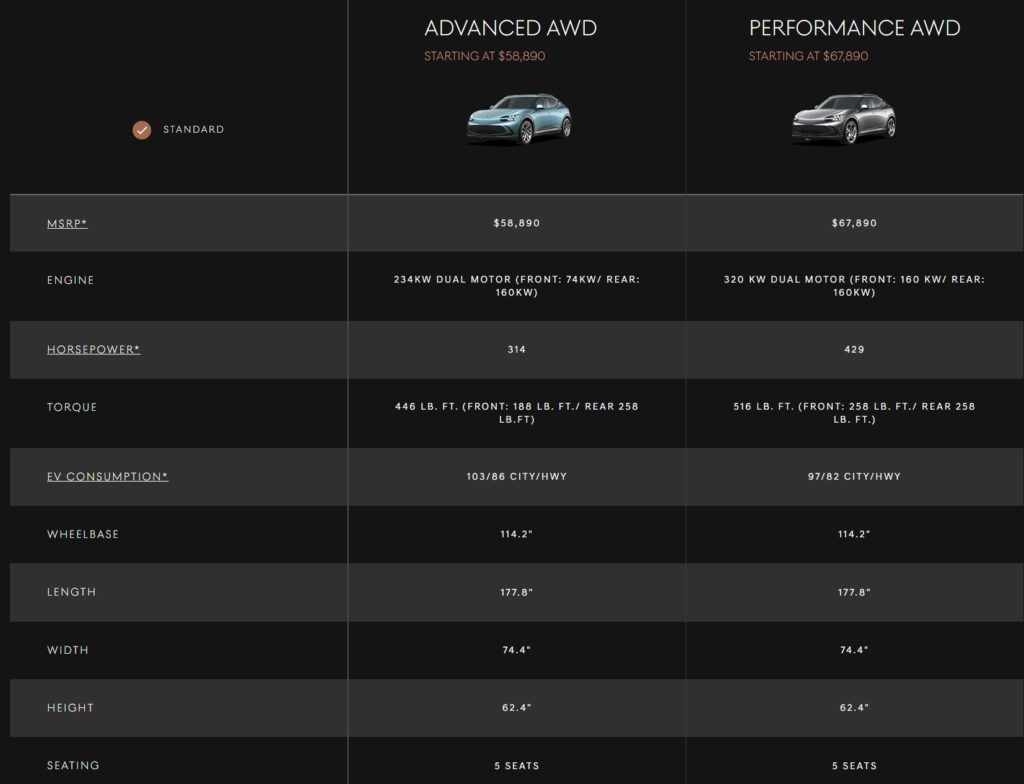Viewport: 1024px width, 784px height.
Task: Click the Performance AWD trim heading
Action: click(x=854, y=28)
